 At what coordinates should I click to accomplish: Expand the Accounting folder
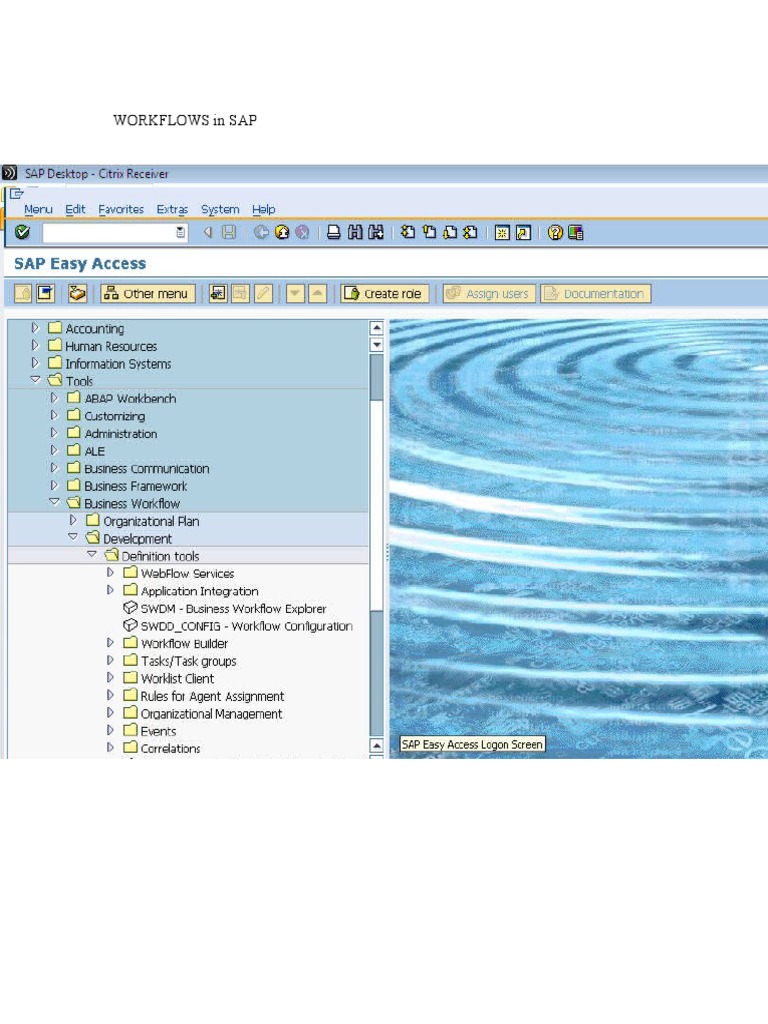(x=35, y=328)
